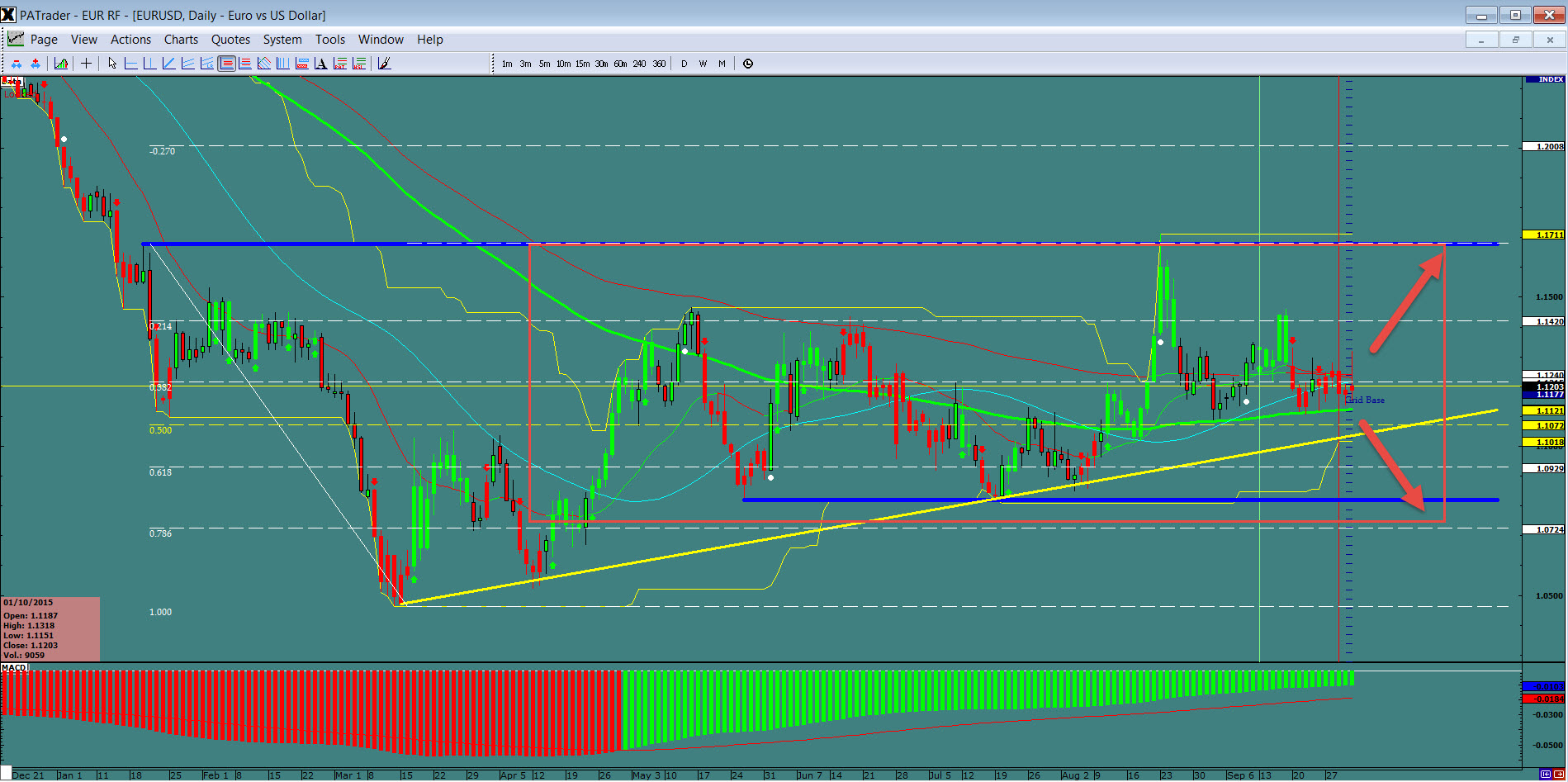
Task: Switch chart to 15m timeframe
Action: pyautogui.click(x=583, y=64)
